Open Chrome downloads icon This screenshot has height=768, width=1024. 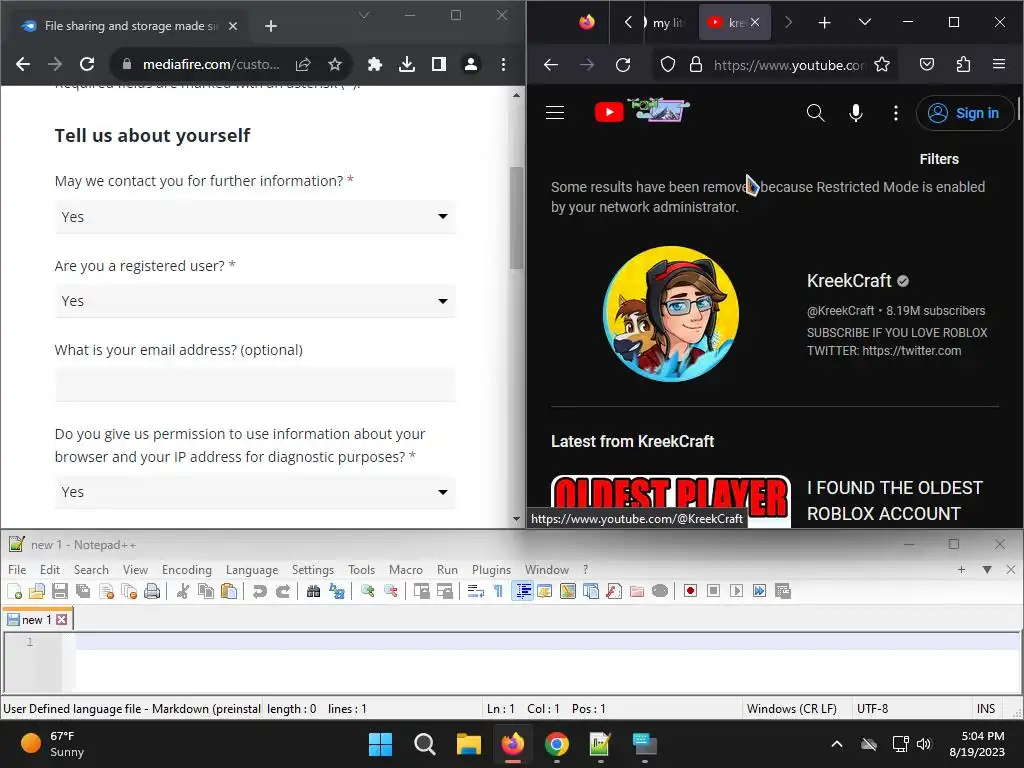tap(407, 65)
